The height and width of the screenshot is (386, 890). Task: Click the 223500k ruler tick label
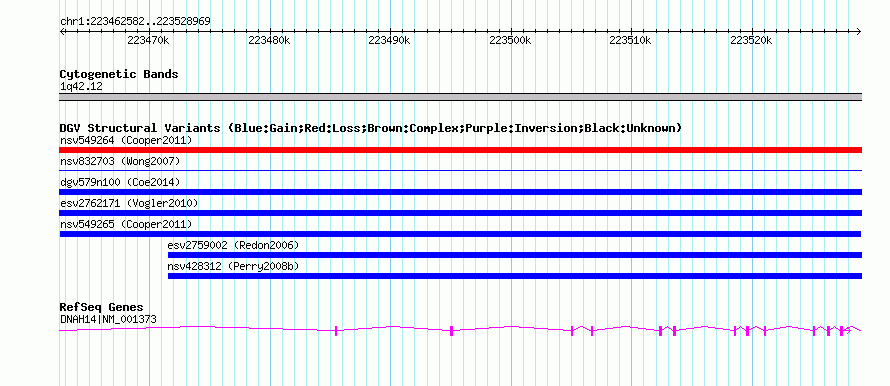pyautogui.click(x=510, y=41)
